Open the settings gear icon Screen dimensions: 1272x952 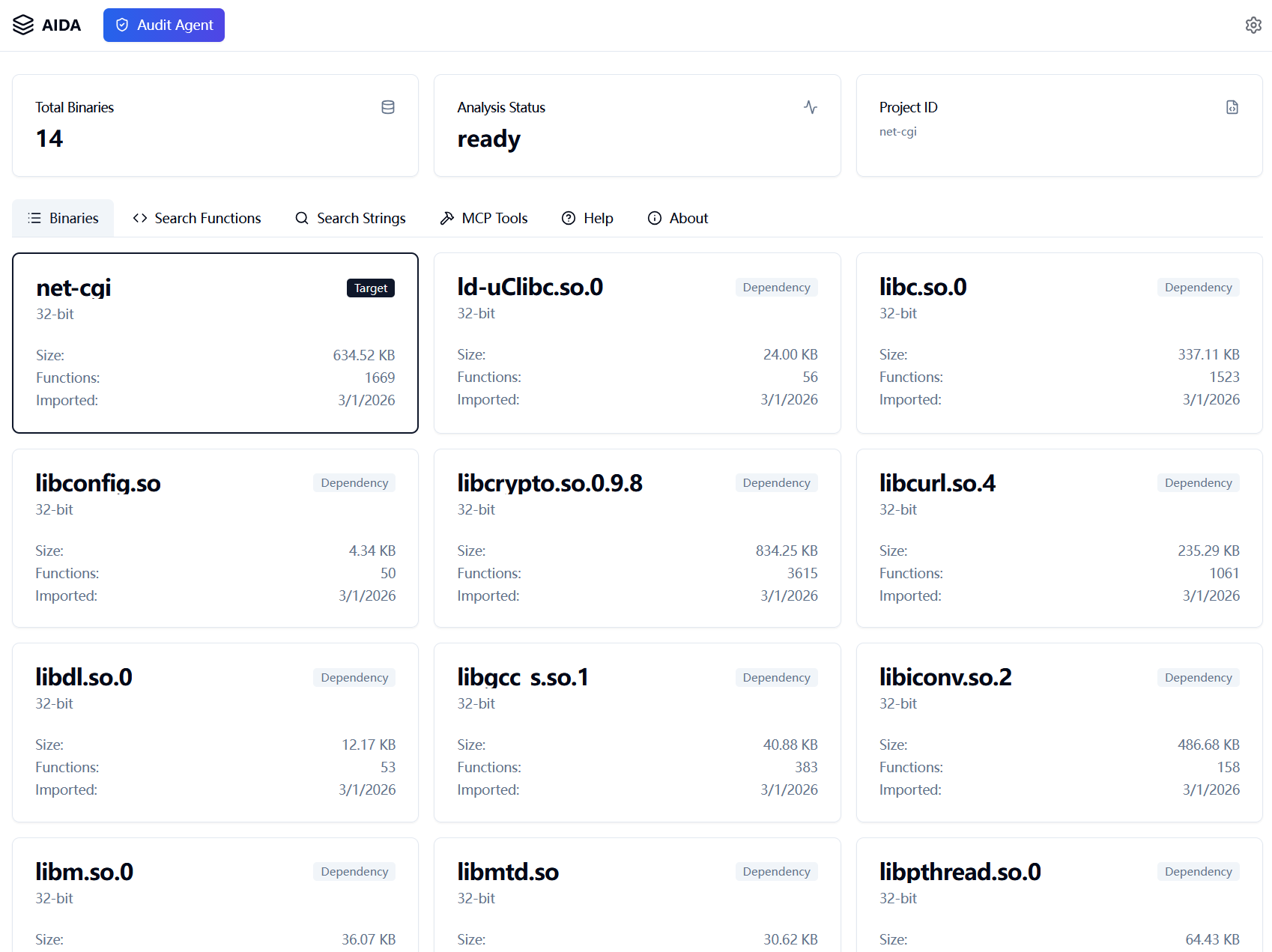click(x=1253, y=25)
